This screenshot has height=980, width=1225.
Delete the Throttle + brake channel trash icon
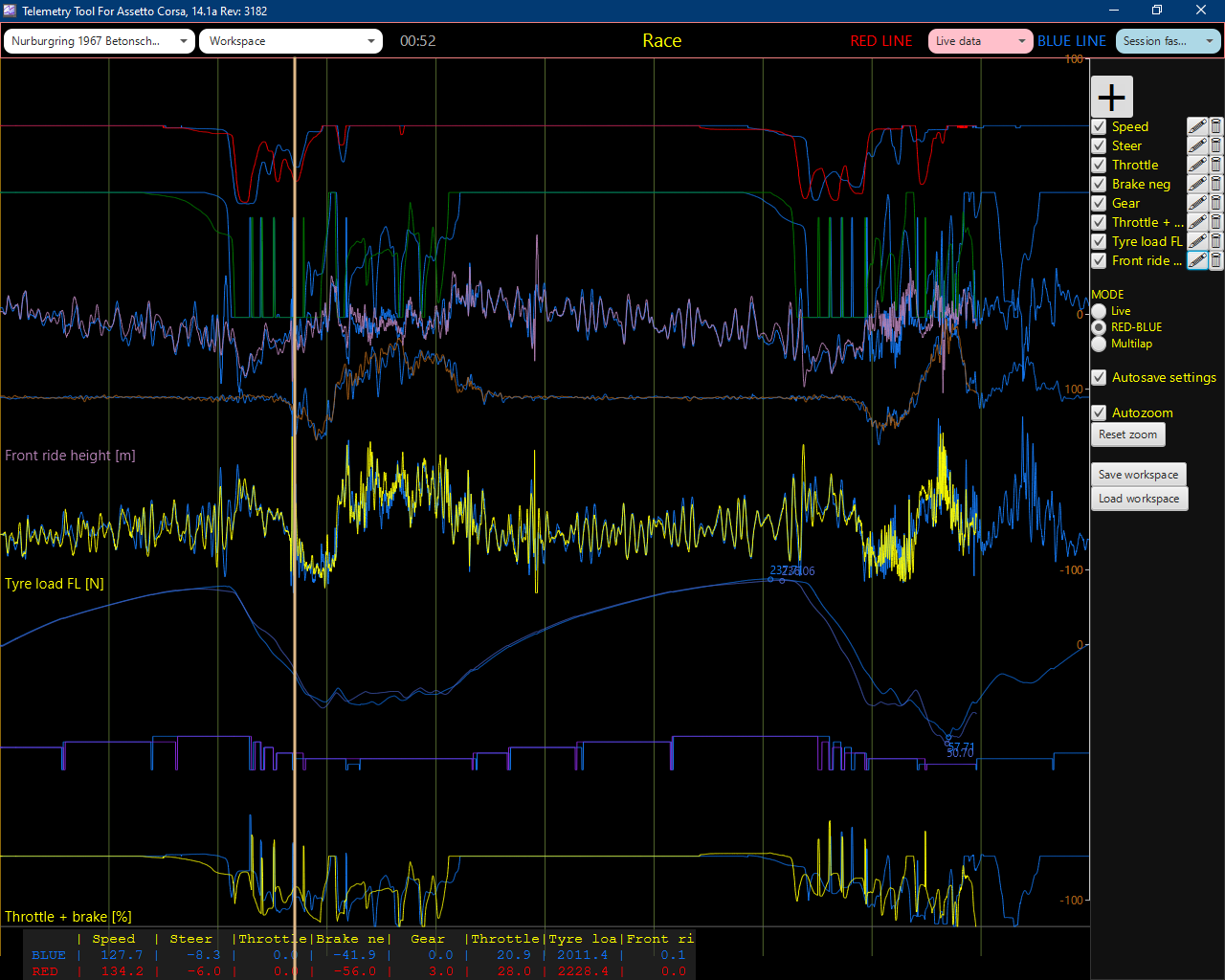pos(1215,222)
